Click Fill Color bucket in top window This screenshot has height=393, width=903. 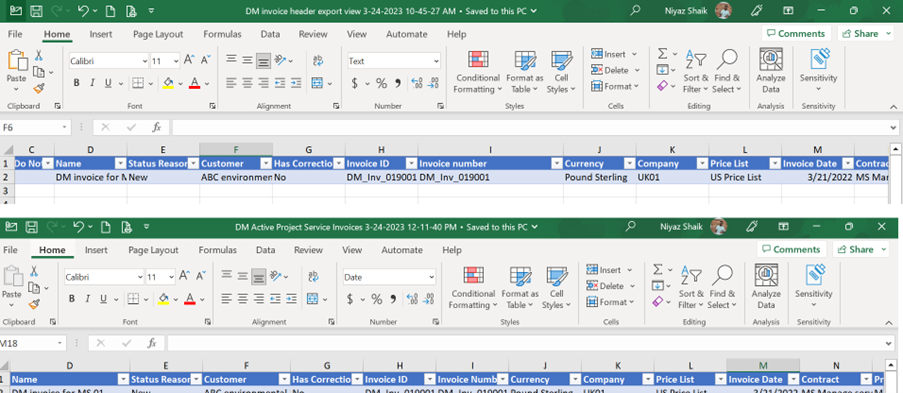tap(168, 84)
